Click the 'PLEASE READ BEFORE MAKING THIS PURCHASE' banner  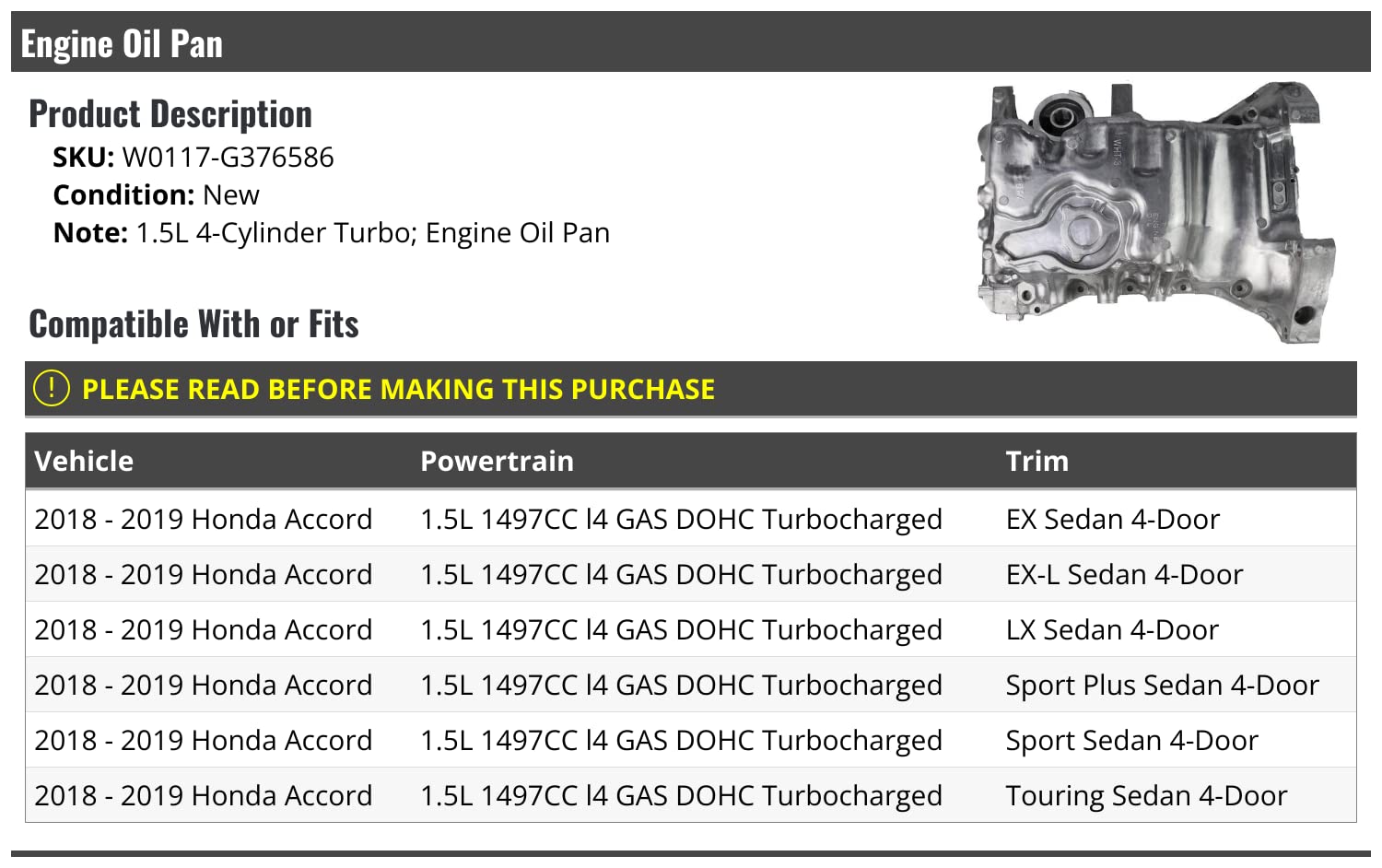coord(398,390)
